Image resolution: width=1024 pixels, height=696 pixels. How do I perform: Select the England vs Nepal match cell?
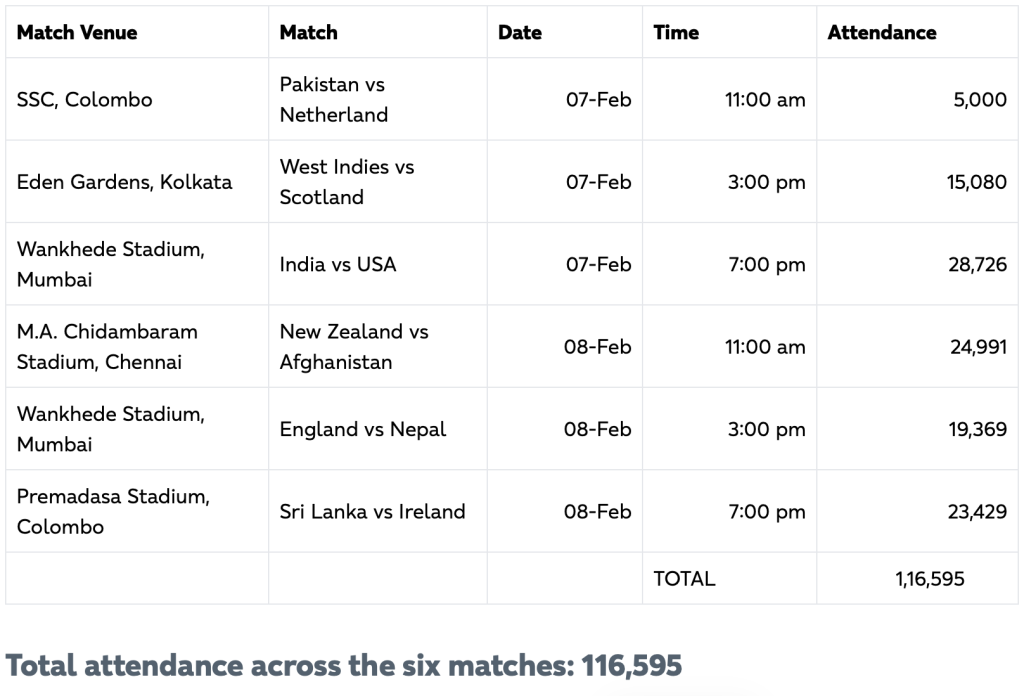363,429
